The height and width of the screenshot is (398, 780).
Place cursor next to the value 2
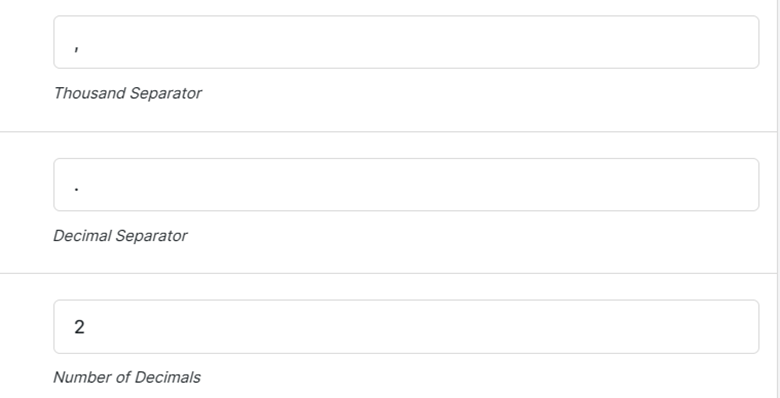coord(87,327)
